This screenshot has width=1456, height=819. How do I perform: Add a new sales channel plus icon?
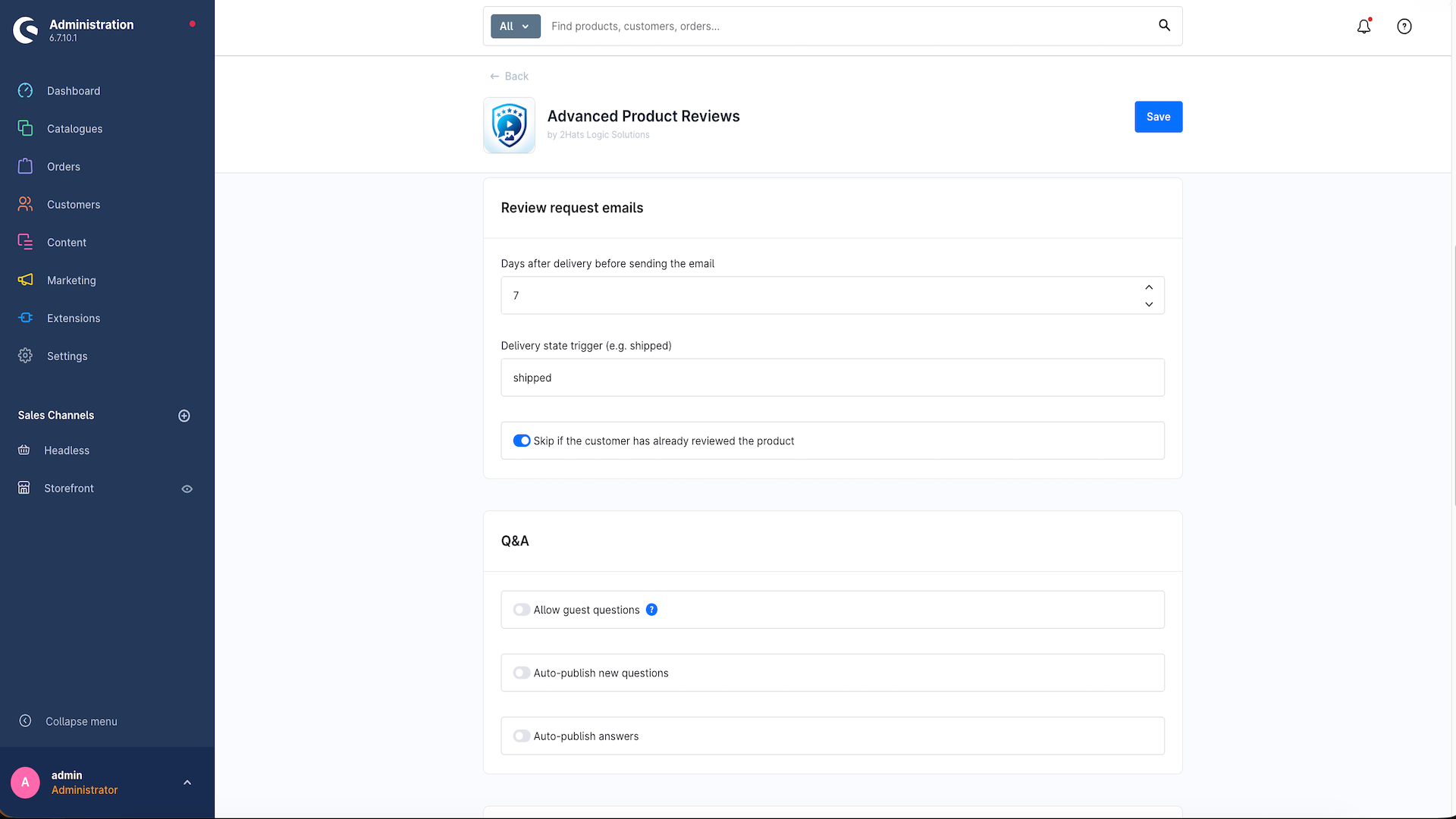coord(184,416)
